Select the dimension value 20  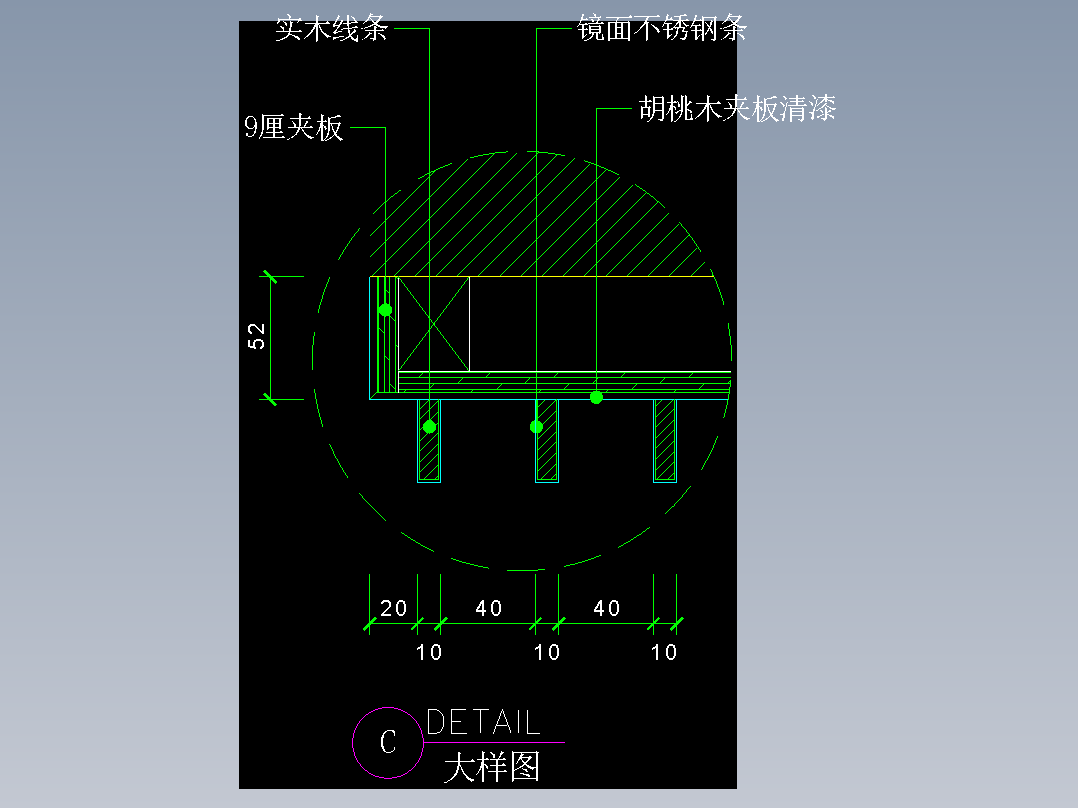(x=394, y=609)
